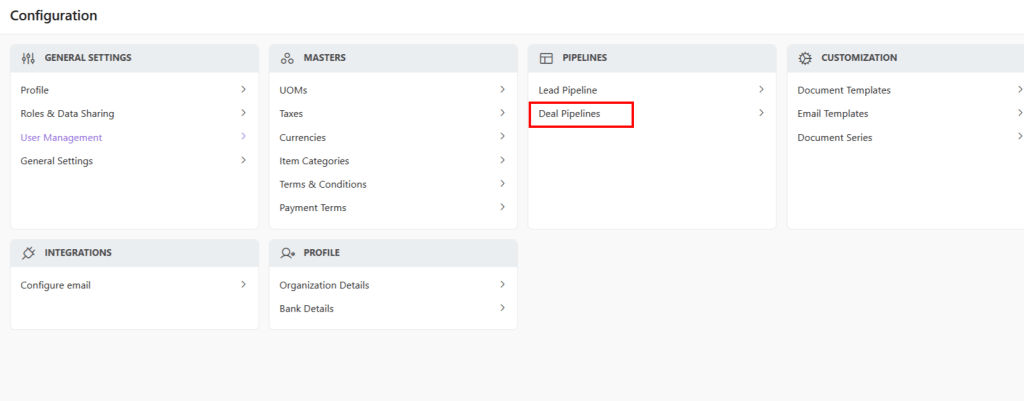Click the Integrations plug icon
This screenshot has width=1024, height=401.
click(28, 253)
